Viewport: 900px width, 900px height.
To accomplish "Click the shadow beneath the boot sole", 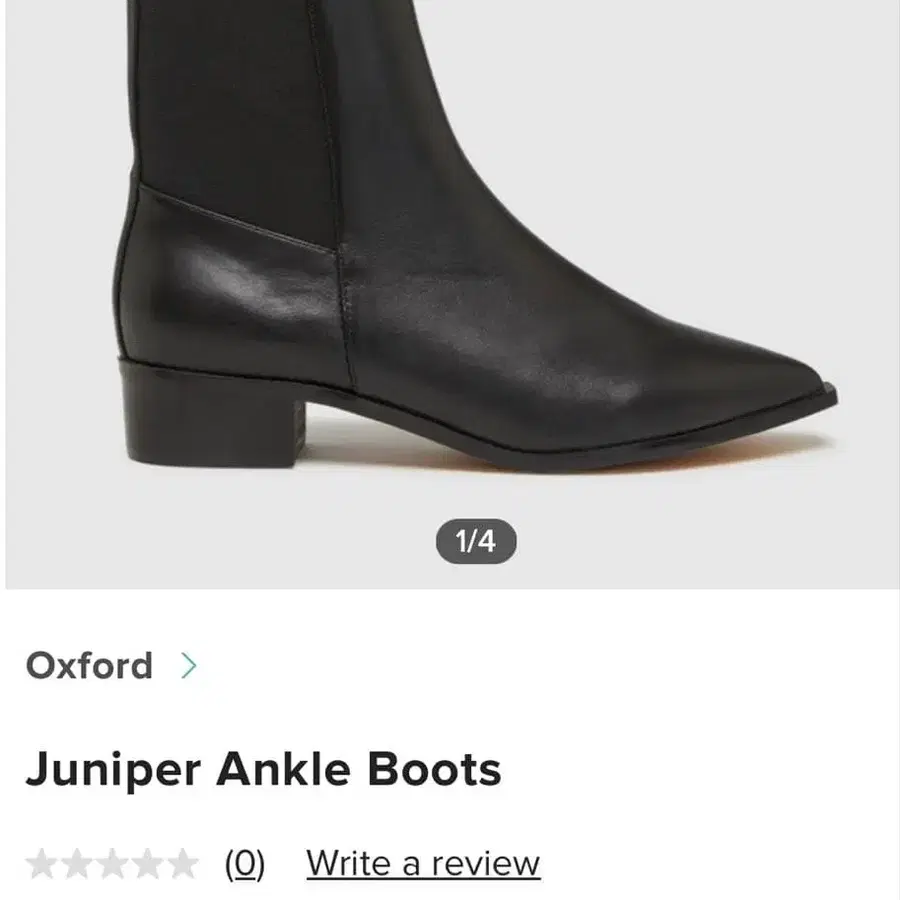I will tap(600, 455).
